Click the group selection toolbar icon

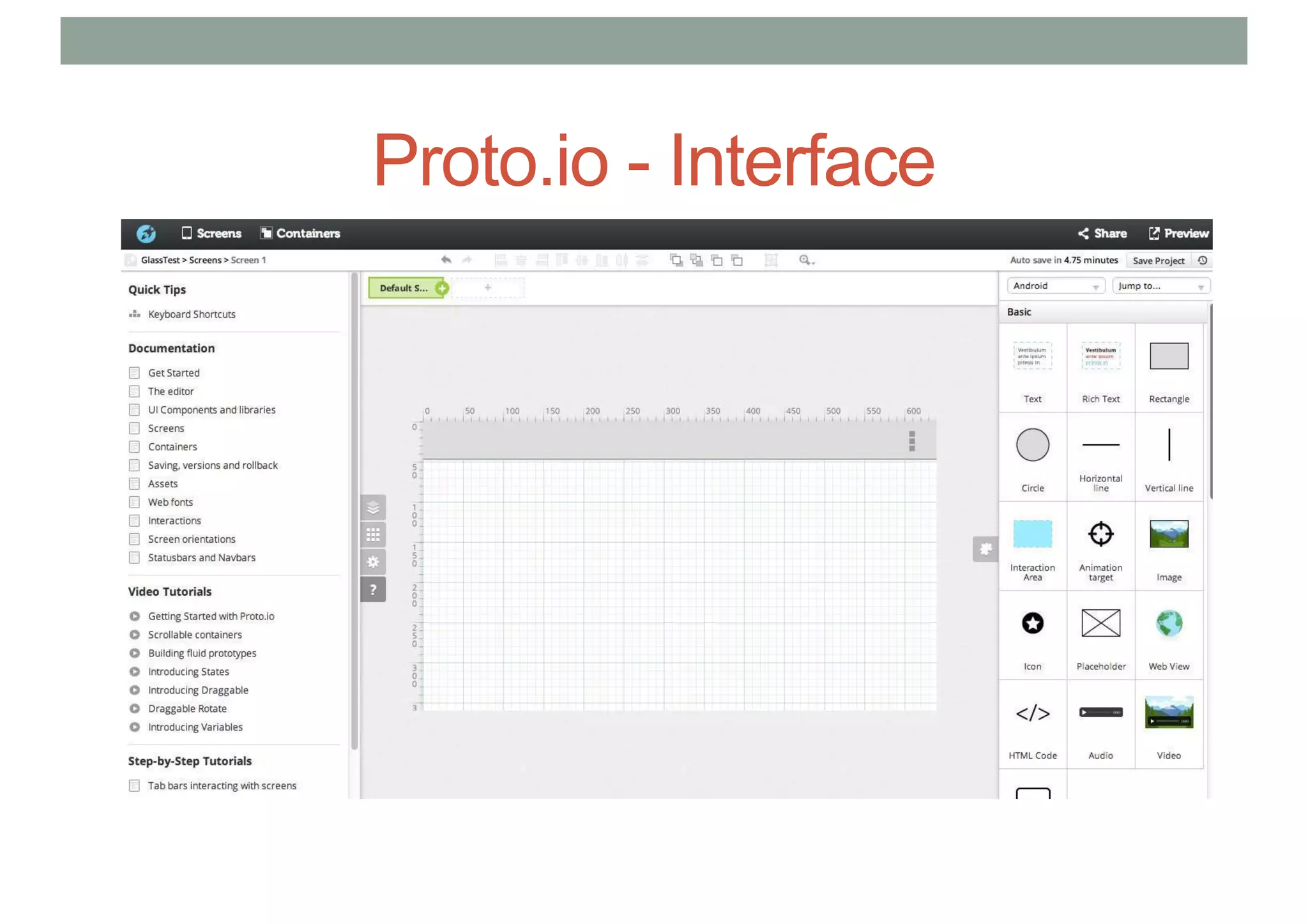(x=771, y=260)
